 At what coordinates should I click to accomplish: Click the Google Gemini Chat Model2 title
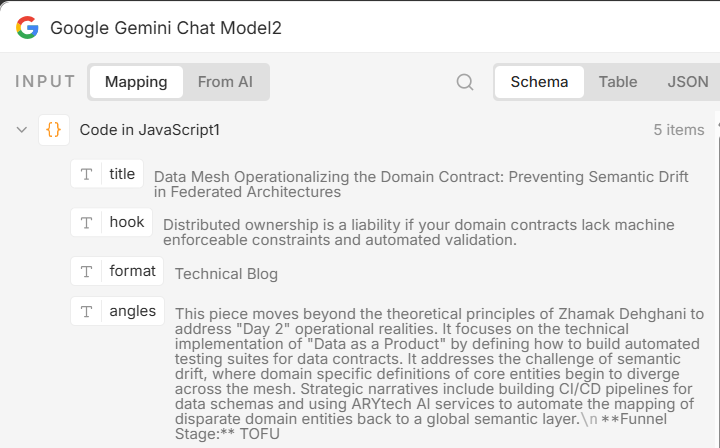pos(166,28)
